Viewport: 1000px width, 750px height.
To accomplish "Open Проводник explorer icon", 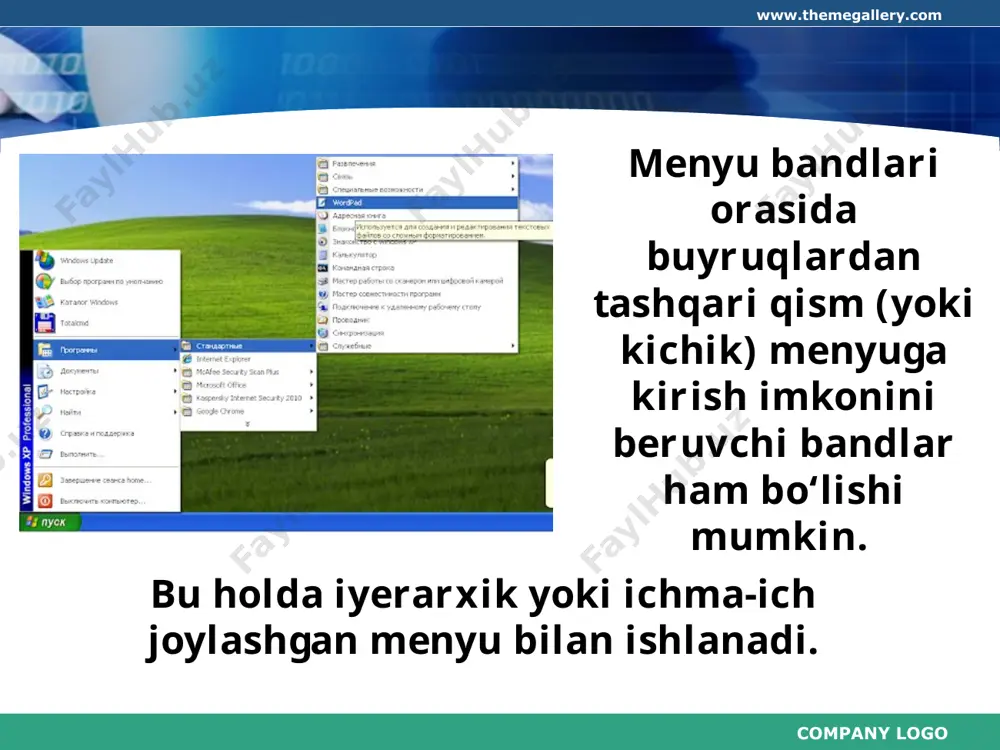I will click(323, 320).
